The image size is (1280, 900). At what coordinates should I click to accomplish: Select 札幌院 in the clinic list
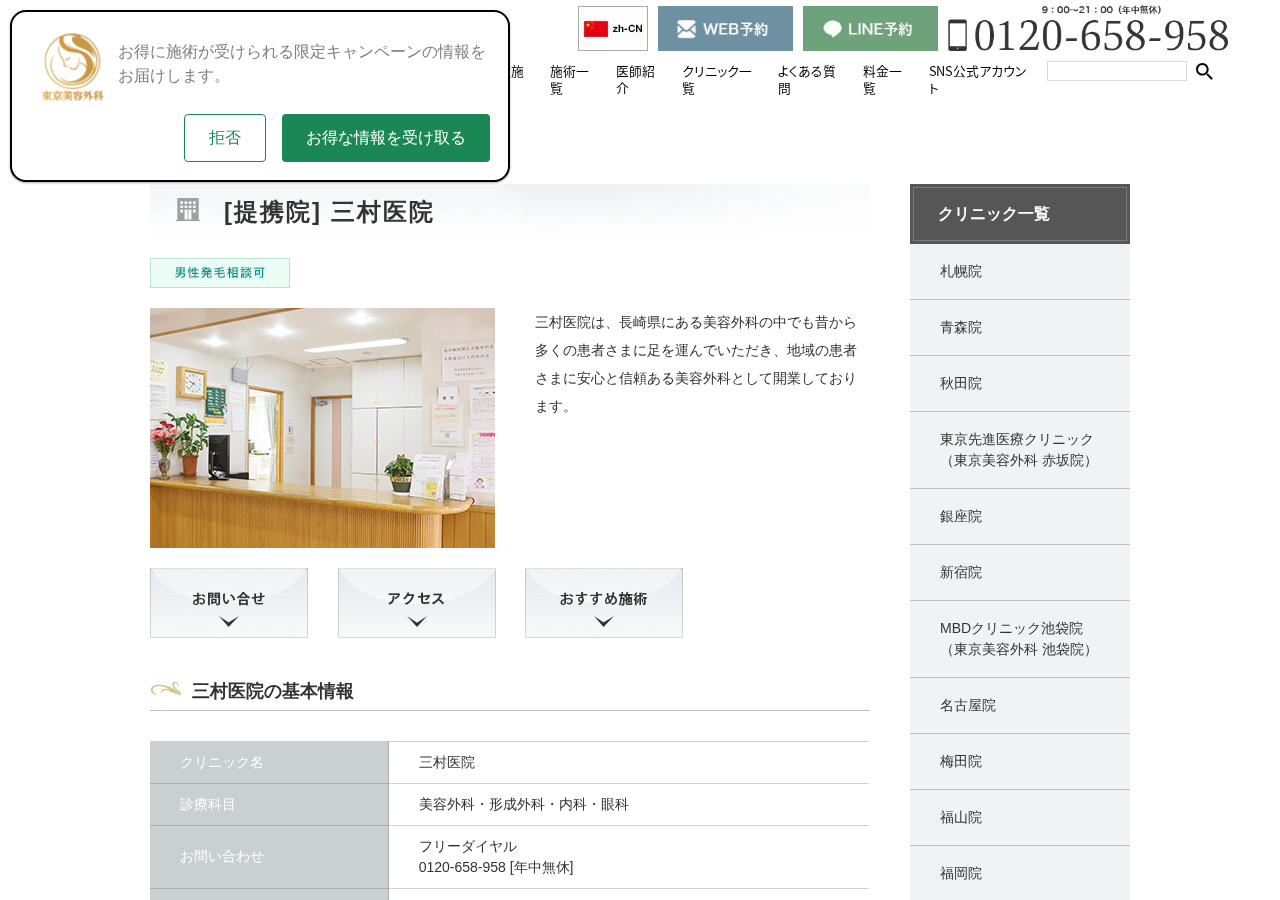point(1020,272)
